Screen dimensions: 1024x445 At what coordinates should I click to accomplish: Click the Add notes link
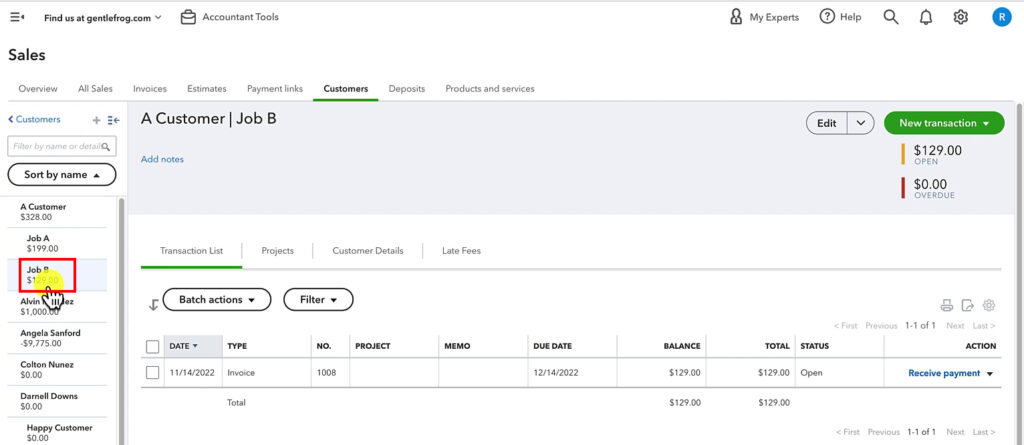pyautogui.click(x=162, y=159)
